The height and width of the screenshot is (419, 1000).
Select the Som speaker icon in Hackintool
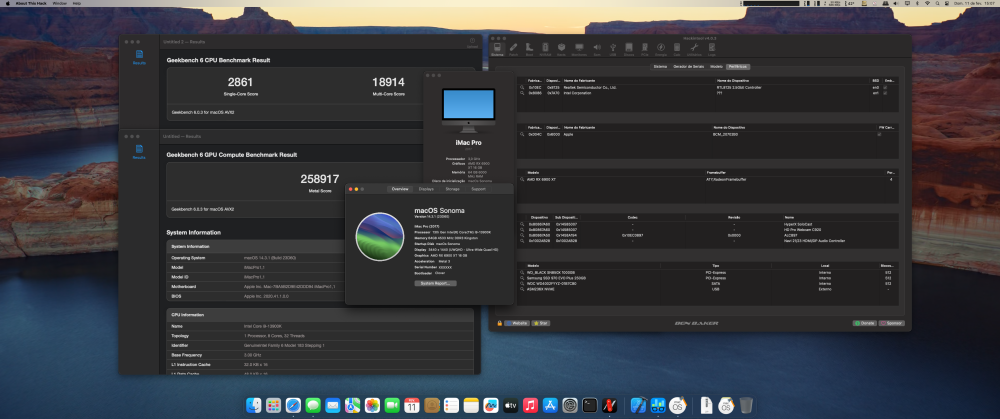597,48
